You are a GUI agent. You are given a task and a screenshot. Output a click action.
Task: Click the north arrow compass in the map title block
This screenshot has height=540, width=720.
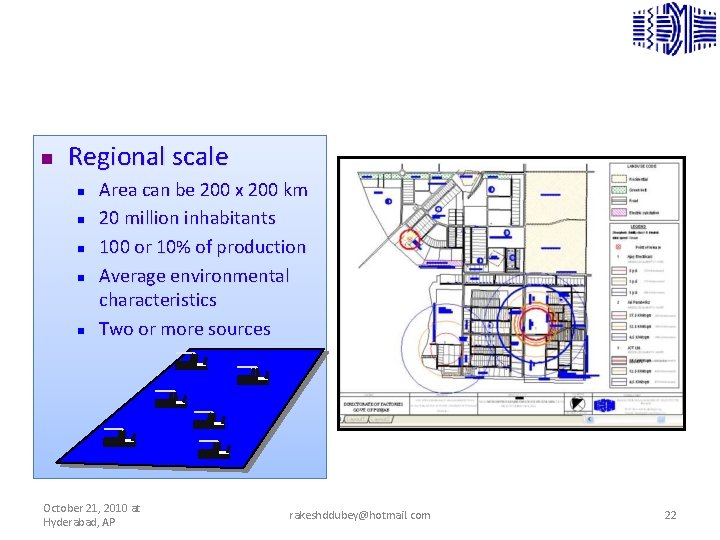[577, 405]
